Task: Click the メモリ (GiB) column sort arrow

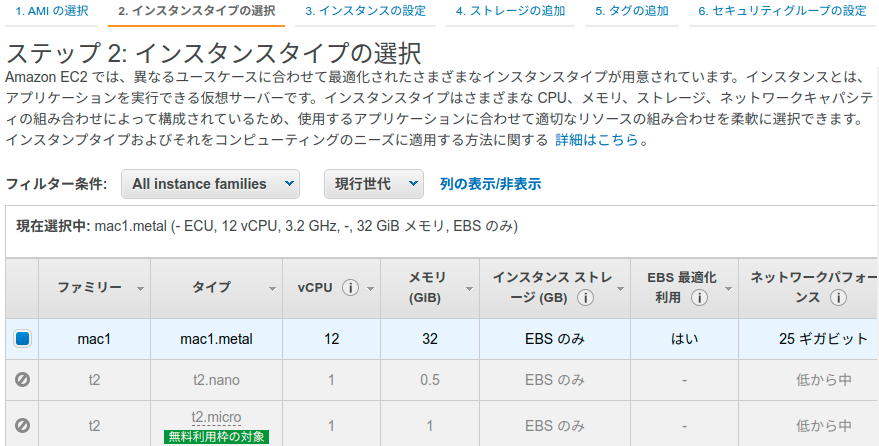Action: click(469, 289)
